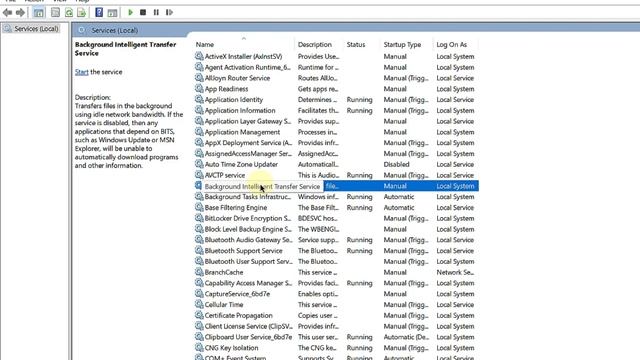
Task: Toggle the Show/Hide Console Tree button
Action: [x=39, y=13]
